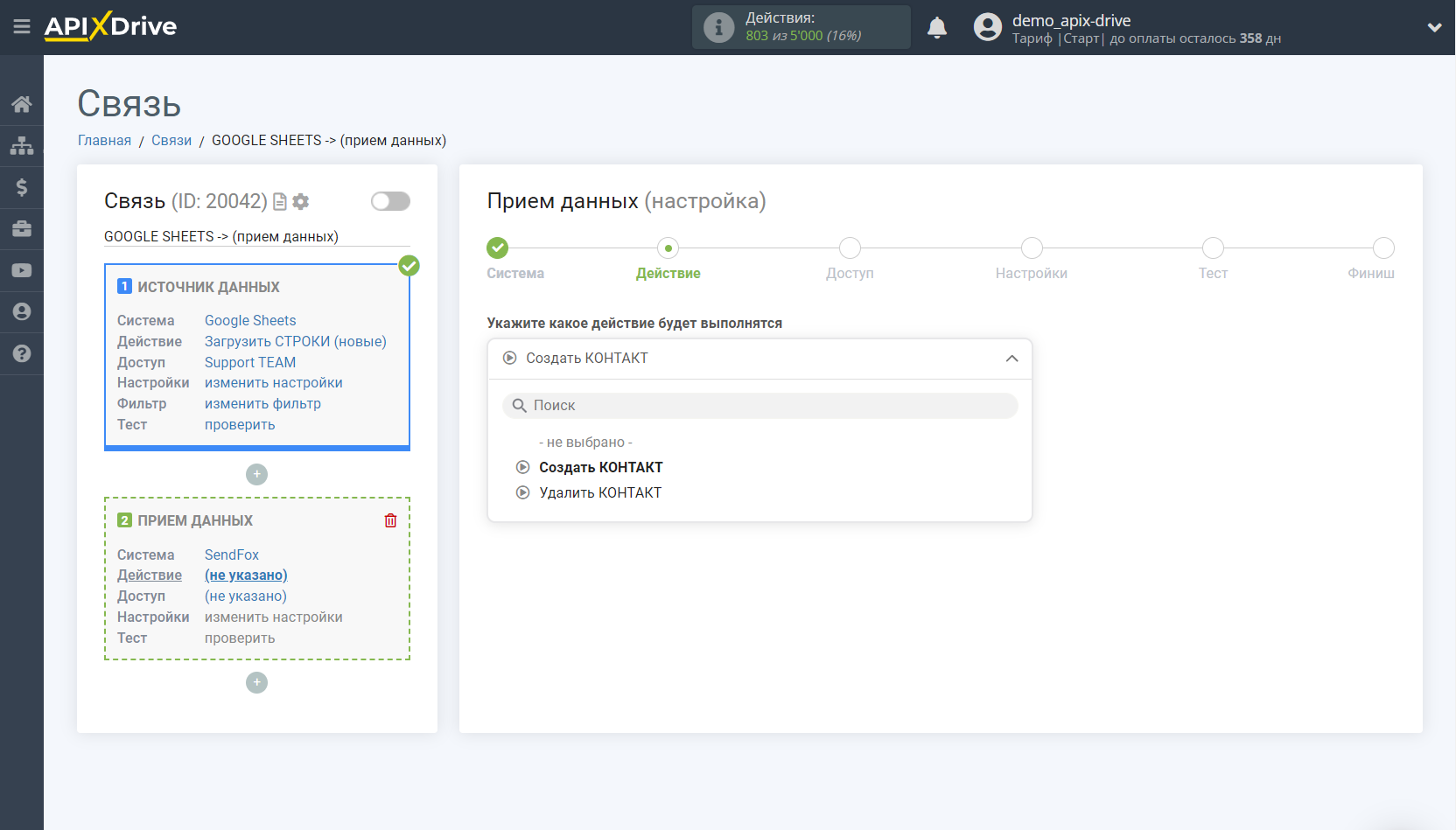Click the Доступ step
Screen dimensions: 1456x830
pyautogui.click(x=850, y=248)
